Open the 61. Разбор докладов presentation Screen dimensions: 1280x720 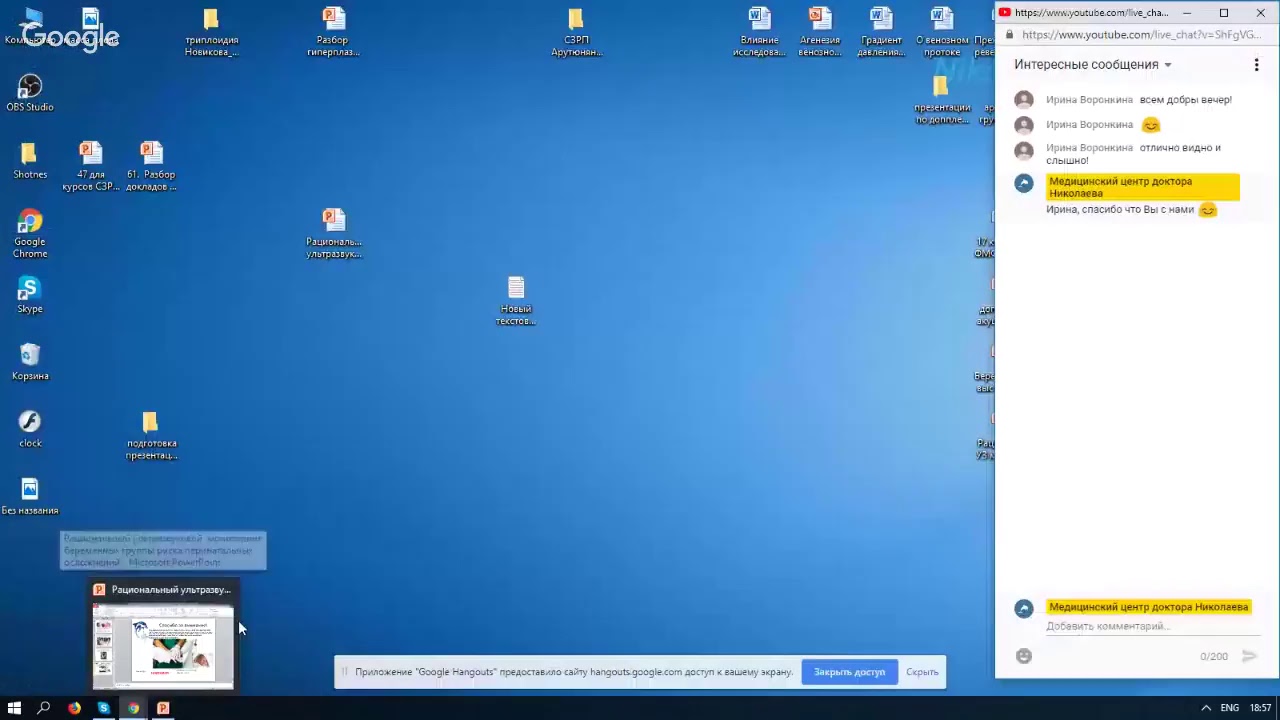pyautogui.click(x=151, y=165)
